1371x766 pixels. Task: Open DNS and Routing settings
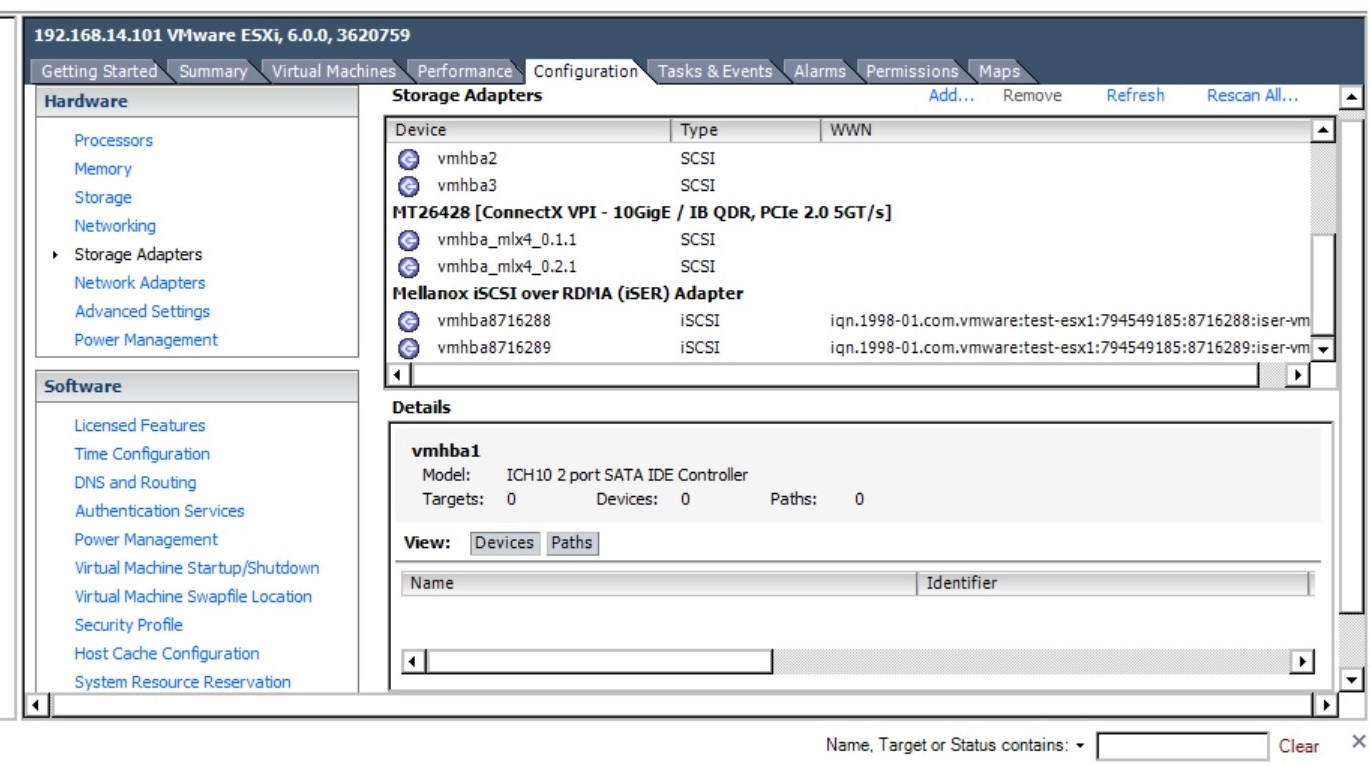(135, 482)
